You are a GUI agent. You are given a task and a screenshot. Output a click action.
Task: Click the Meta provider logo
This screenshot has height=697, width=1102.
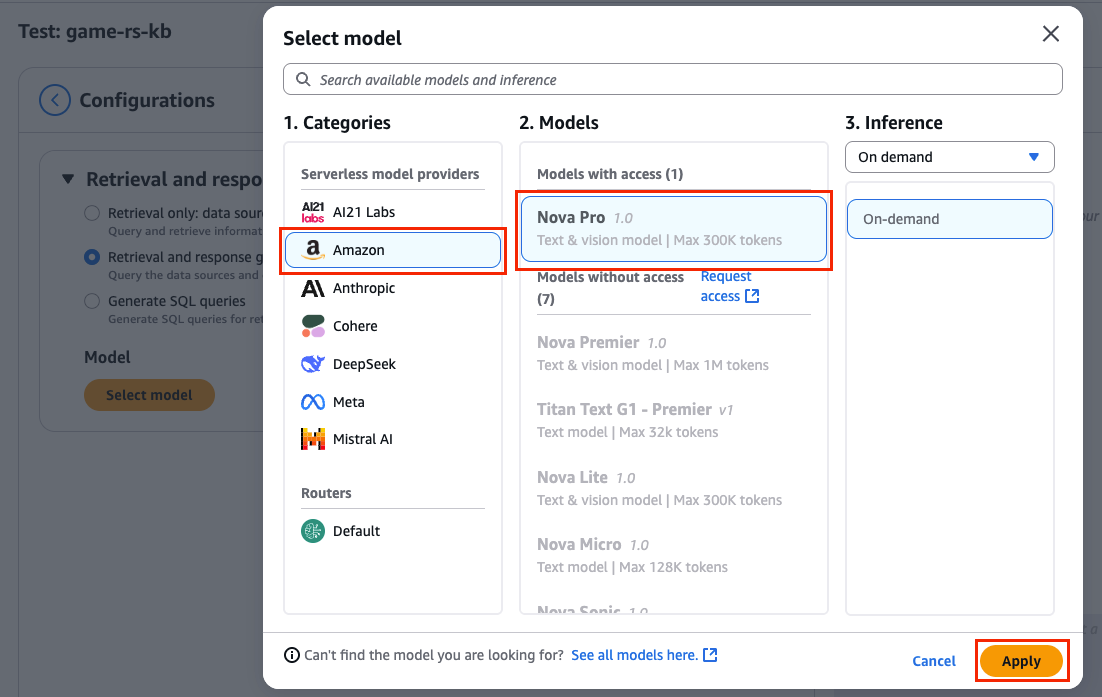coord(311,401)
